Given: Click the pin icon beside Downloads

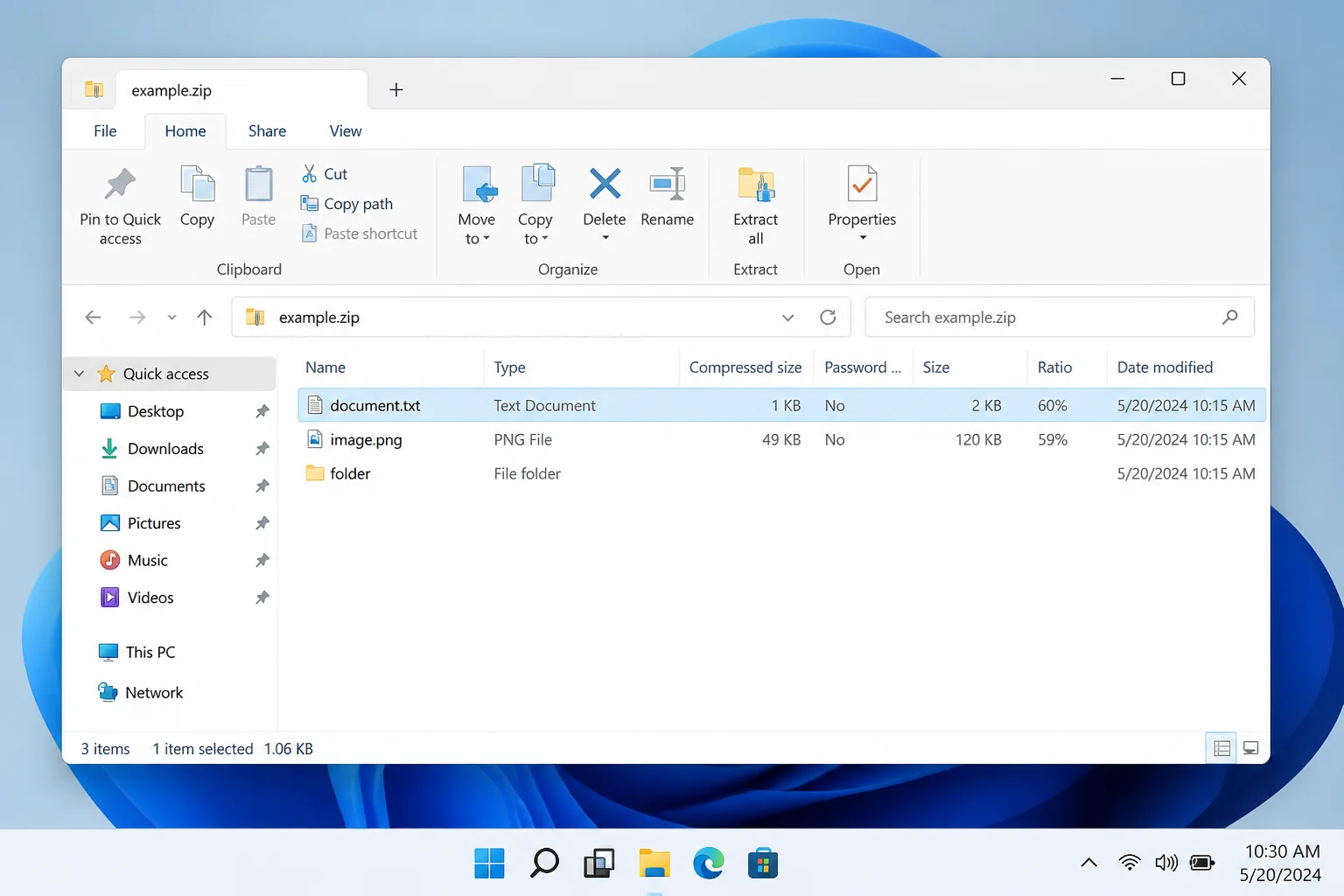Looking at the screenshot, I should coord(262,449).
